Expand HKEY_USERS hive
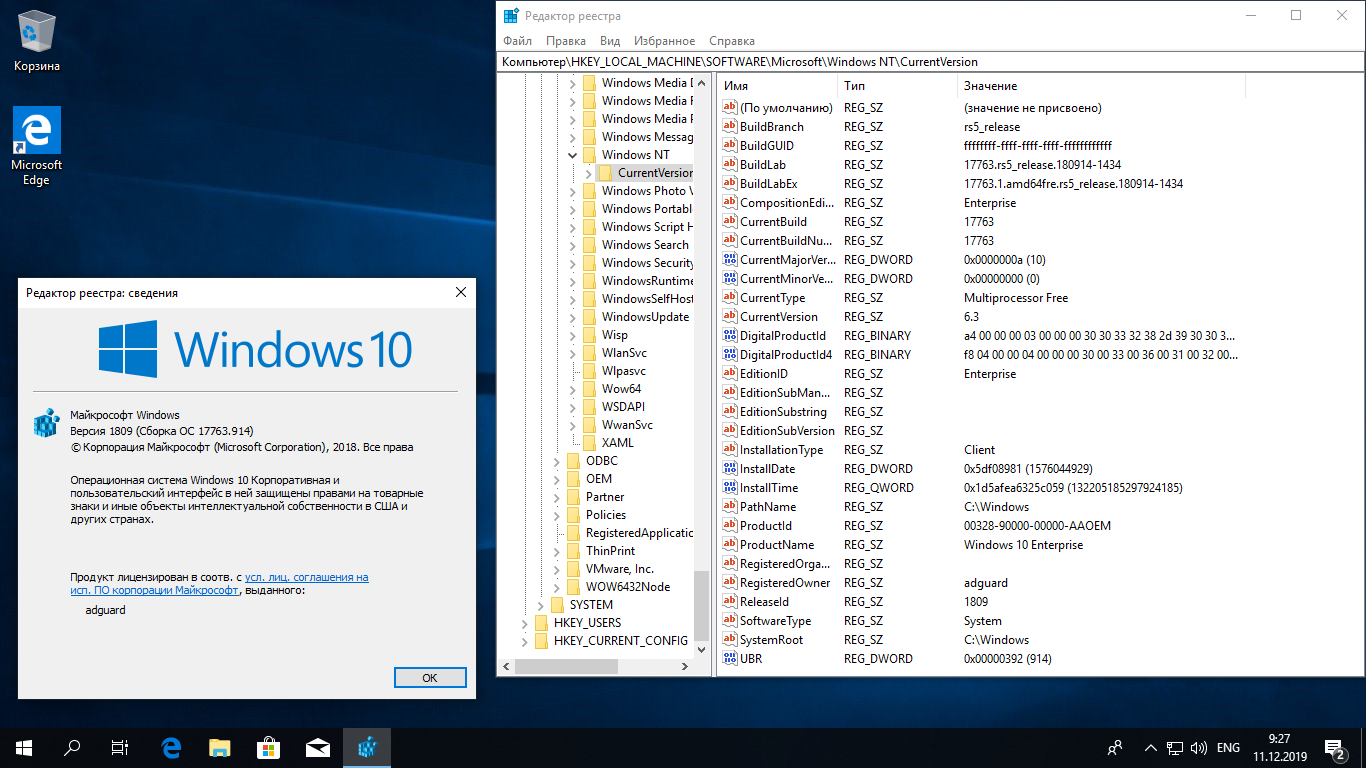This screenshot has width=1366, height=768. point(525,623)
